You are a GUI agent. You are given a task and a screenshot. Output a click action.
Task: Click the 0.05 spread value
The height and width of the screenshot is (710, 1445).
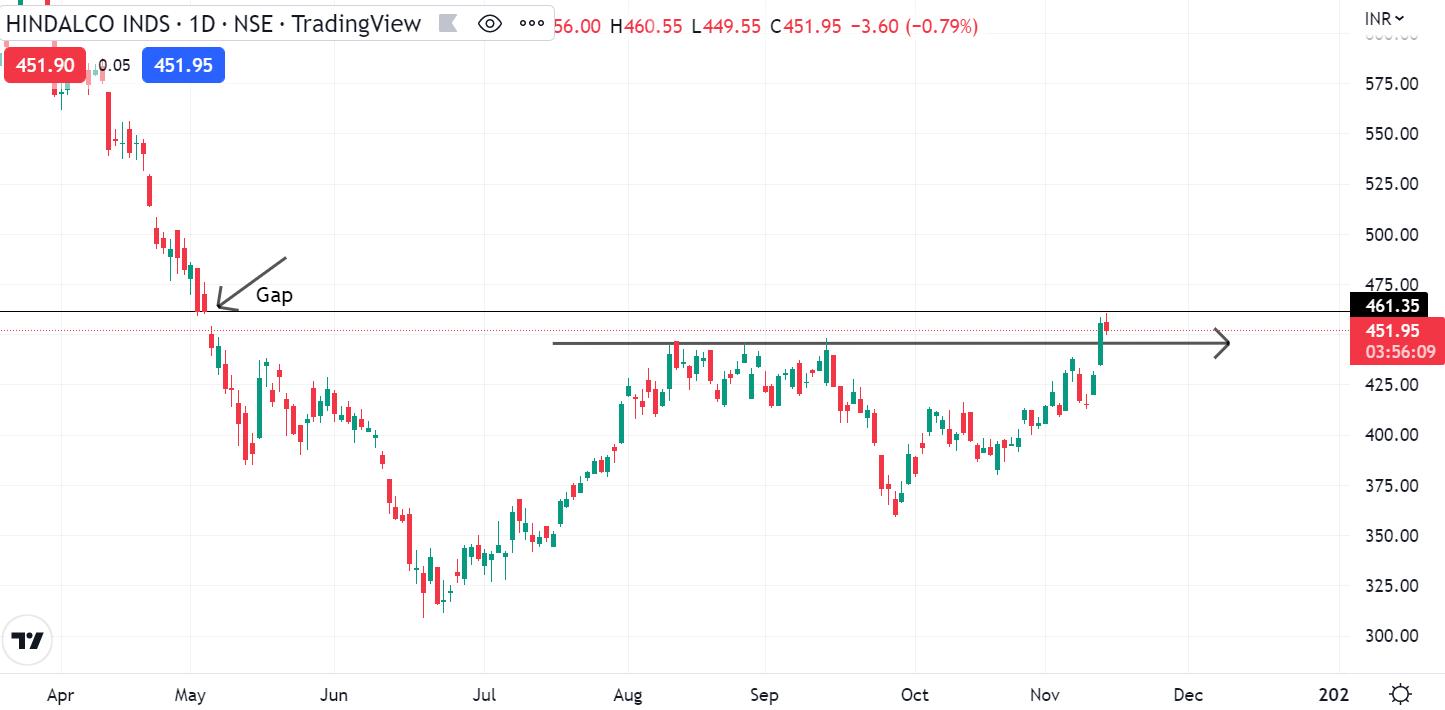[114, 65]
